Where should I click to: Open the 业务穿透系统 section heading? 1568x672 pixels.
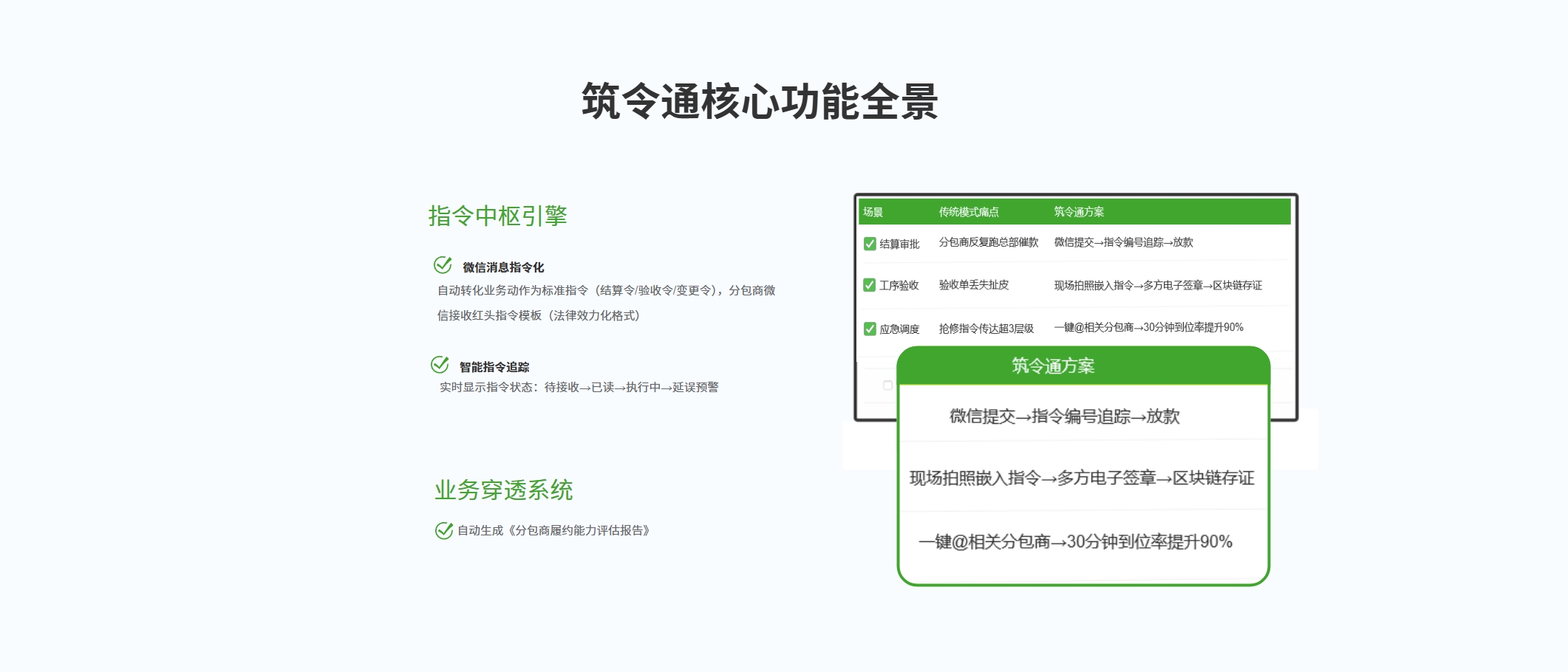(503, 490)
